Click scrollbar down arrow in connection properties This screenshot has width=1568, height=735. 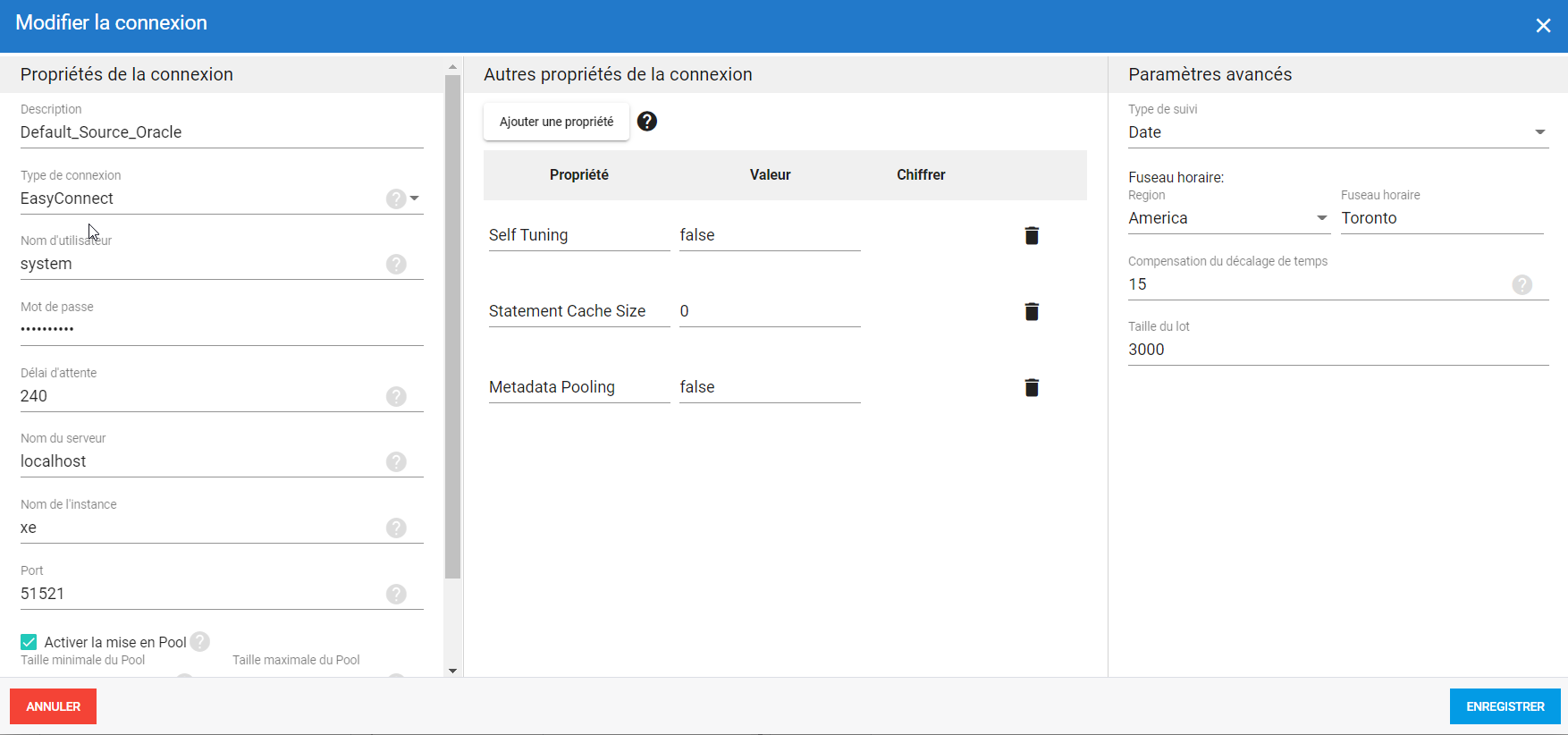click(x=452, y=671)
